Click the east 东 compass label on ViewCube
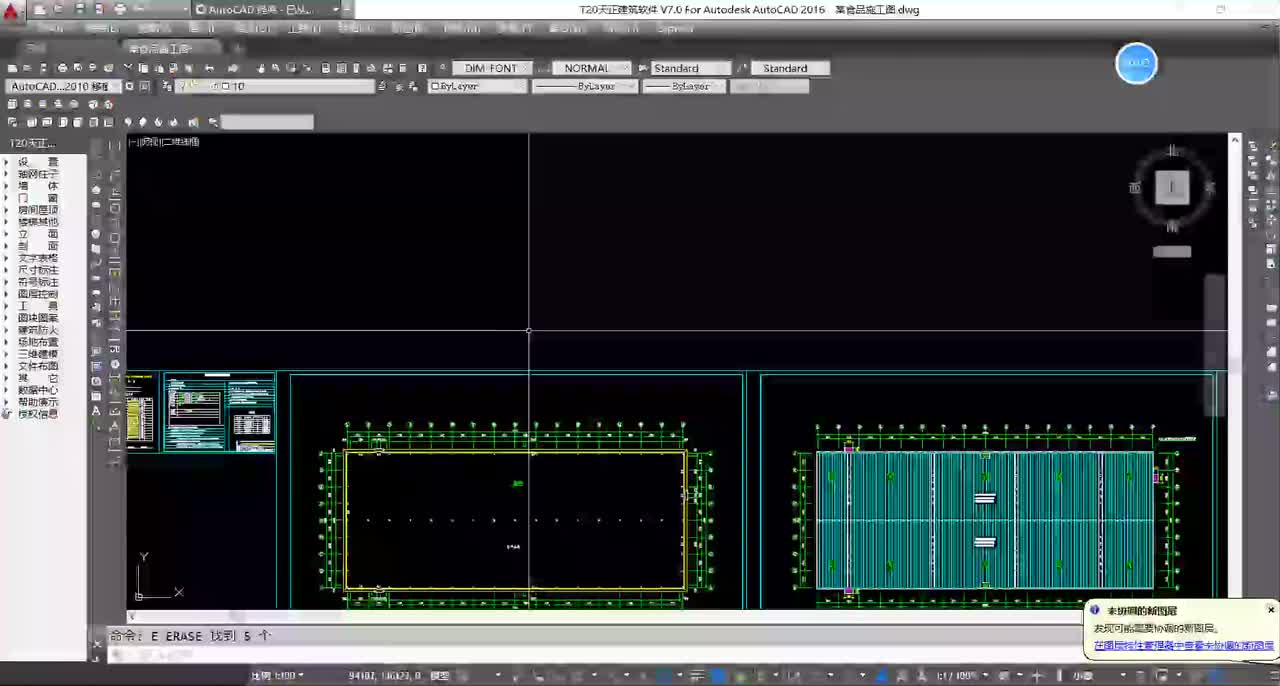This screenshot has height=686, width=1280. tap(1210, 187)
